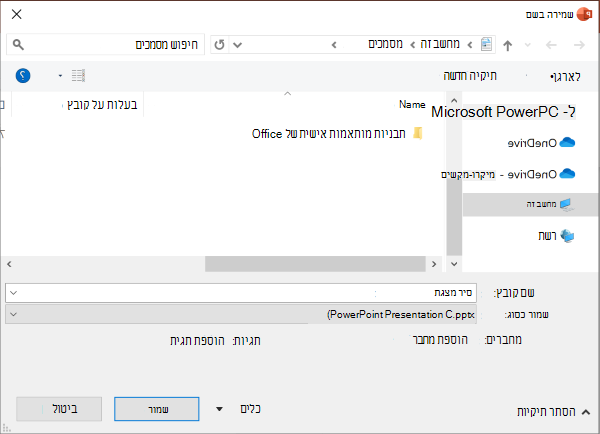Open recent locations dropdown
The height and width of the screenshot is (434, 600).
click(x=528, y=45)
